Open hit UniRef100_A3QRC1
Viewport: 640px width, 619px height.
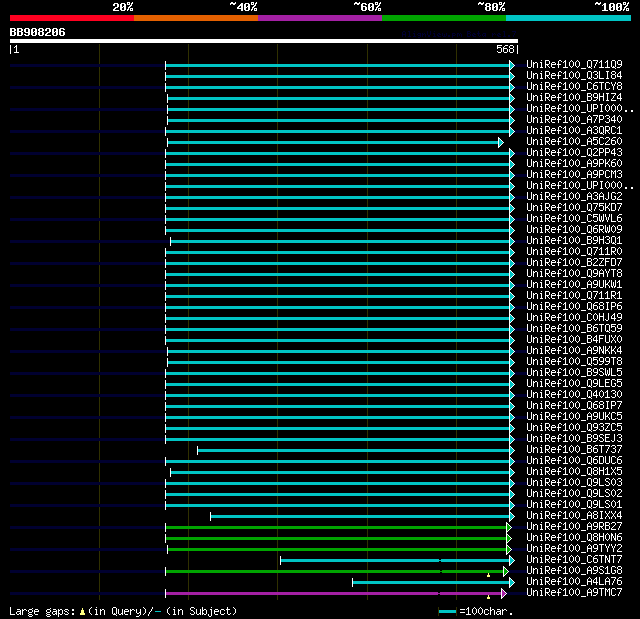click(574, 131)
